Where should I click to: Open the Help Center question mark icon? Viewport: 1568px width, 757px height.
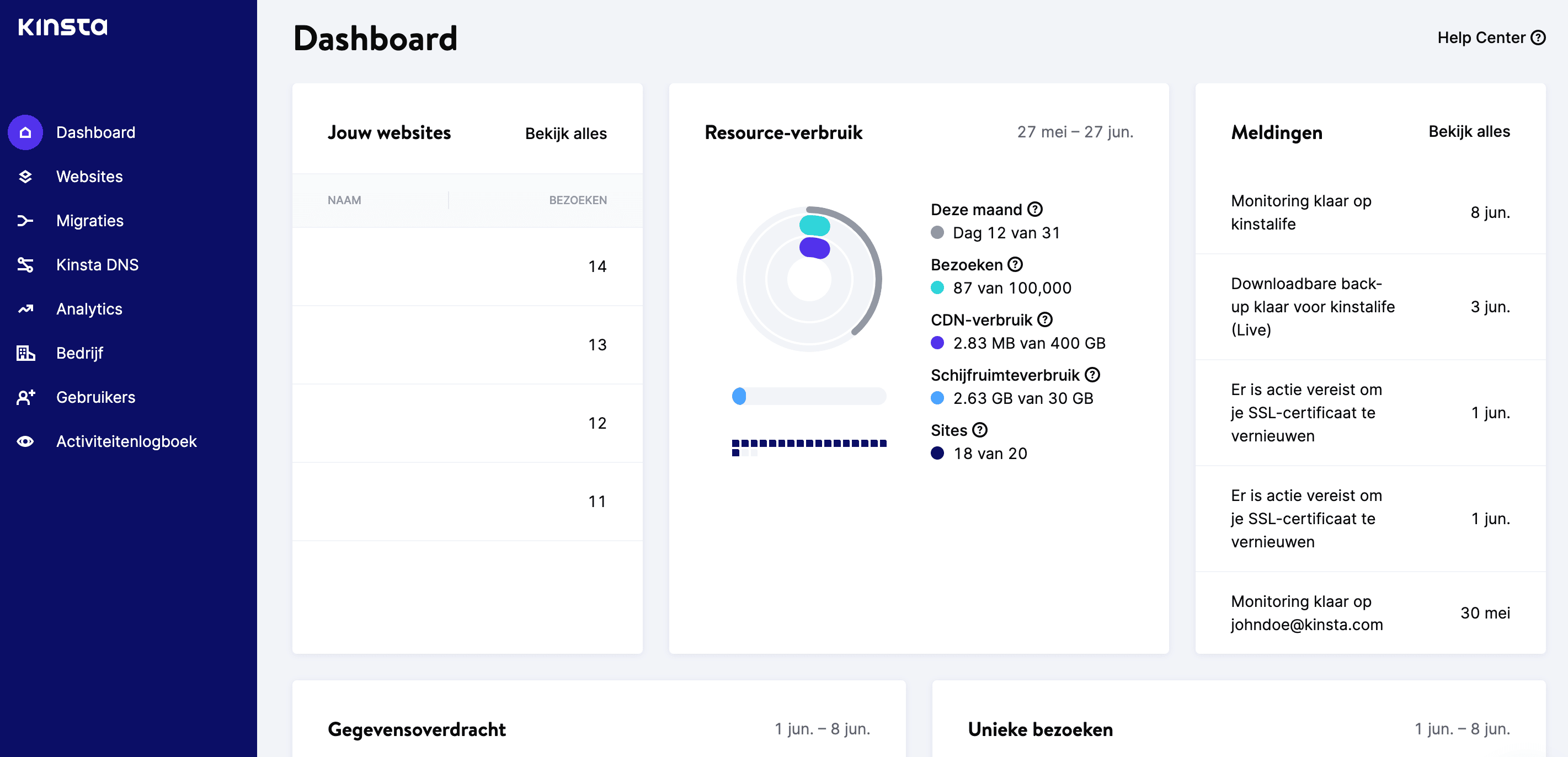(1539, 38)
